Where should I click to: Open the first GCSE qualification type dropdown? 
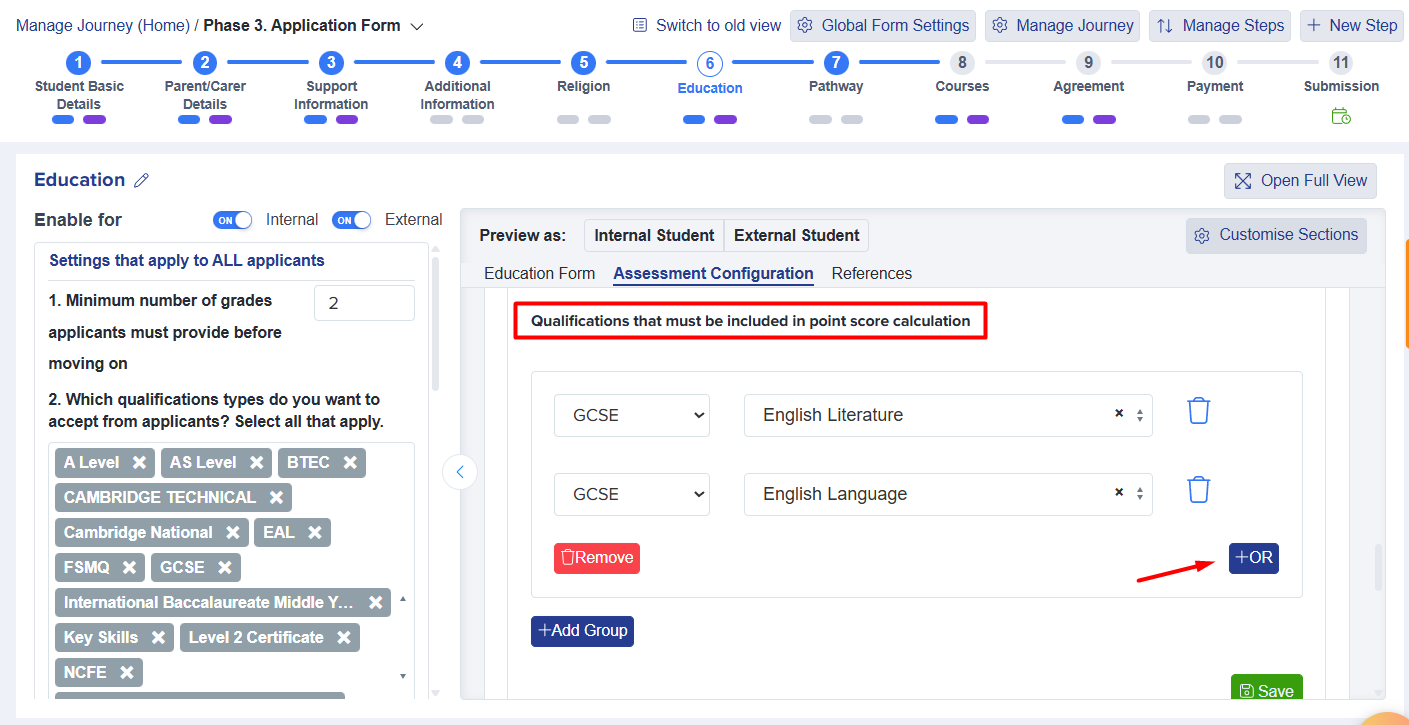(631, 415)
